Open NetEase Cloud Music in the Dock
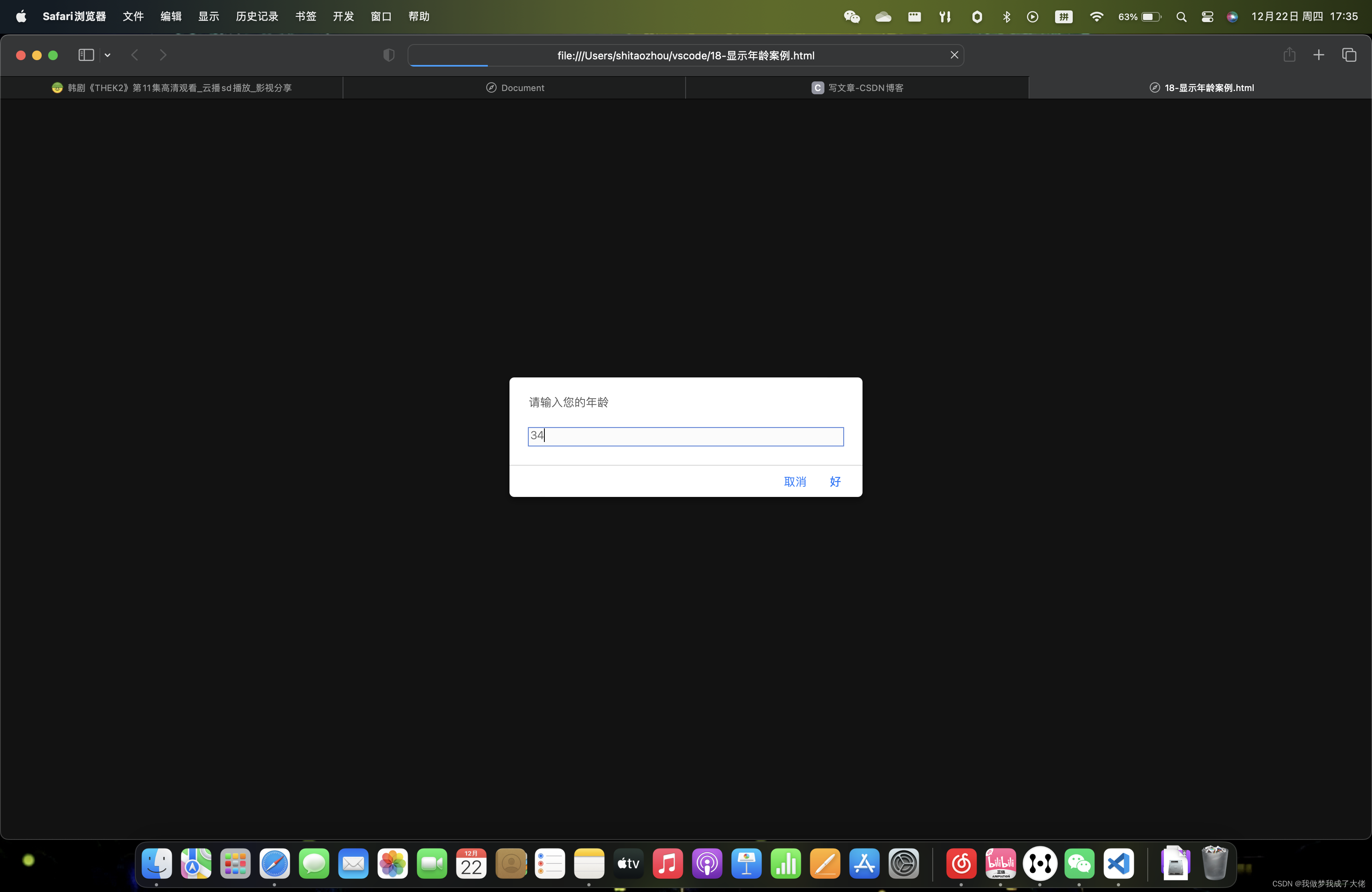 (962, 863)
